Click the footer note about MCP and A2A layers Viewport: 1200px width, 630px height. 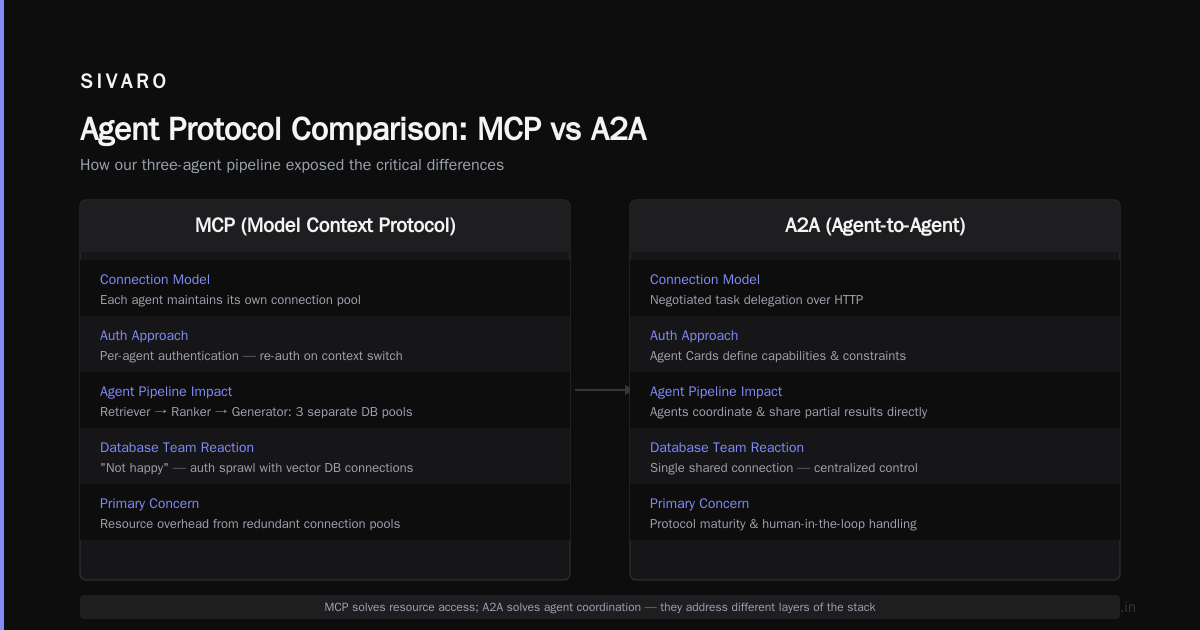tap(600, 607)
